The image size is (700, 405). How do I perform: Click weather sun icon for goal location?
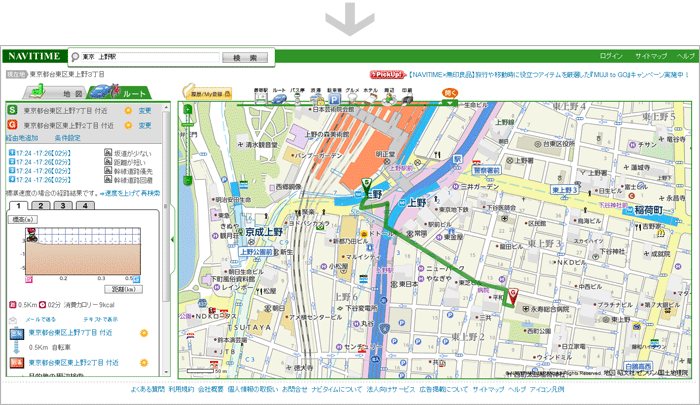(x=129, y=125)
